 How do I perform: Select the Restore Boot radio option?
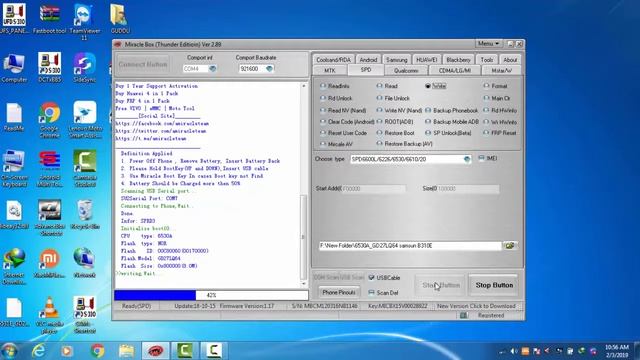pos(396,133)
